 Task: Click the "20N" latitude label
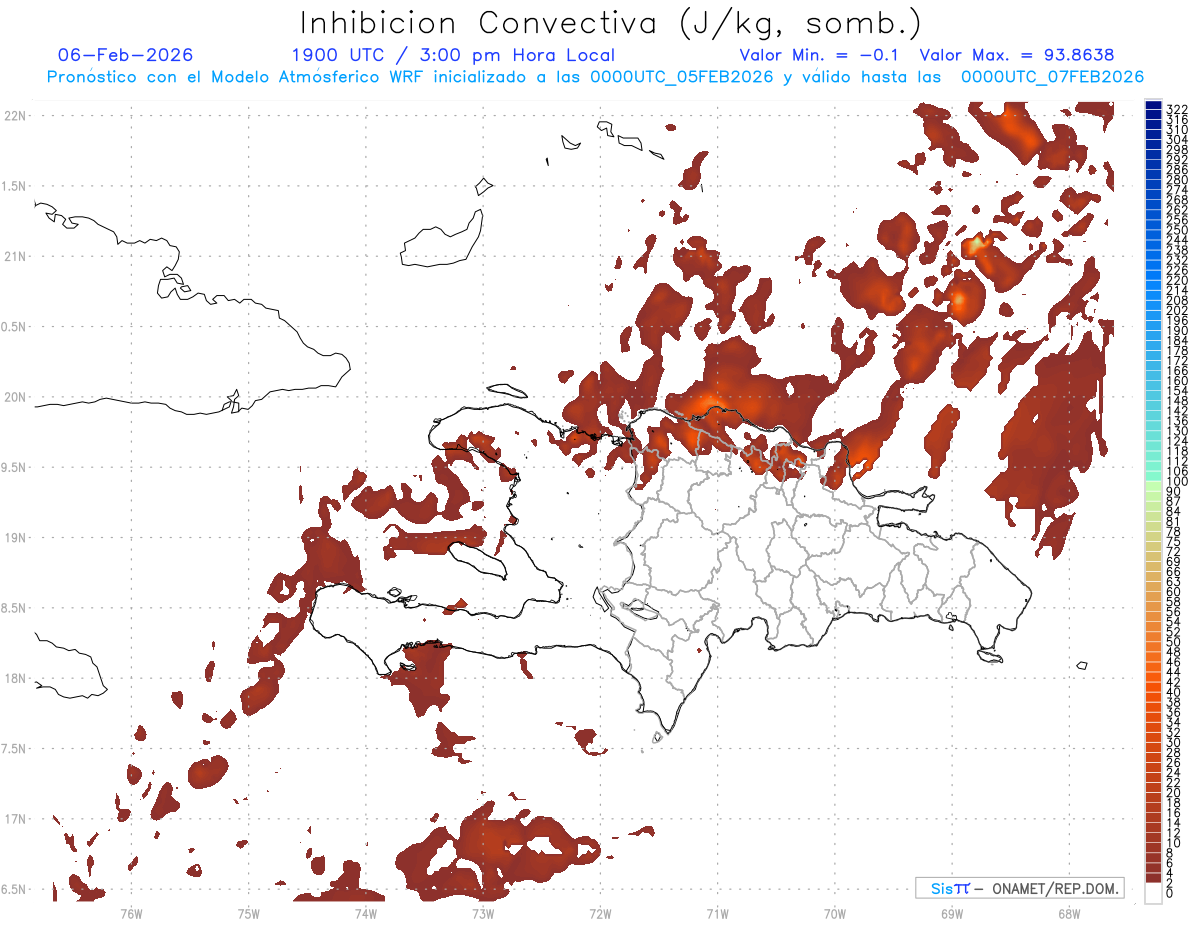click(x=15, y=397)
